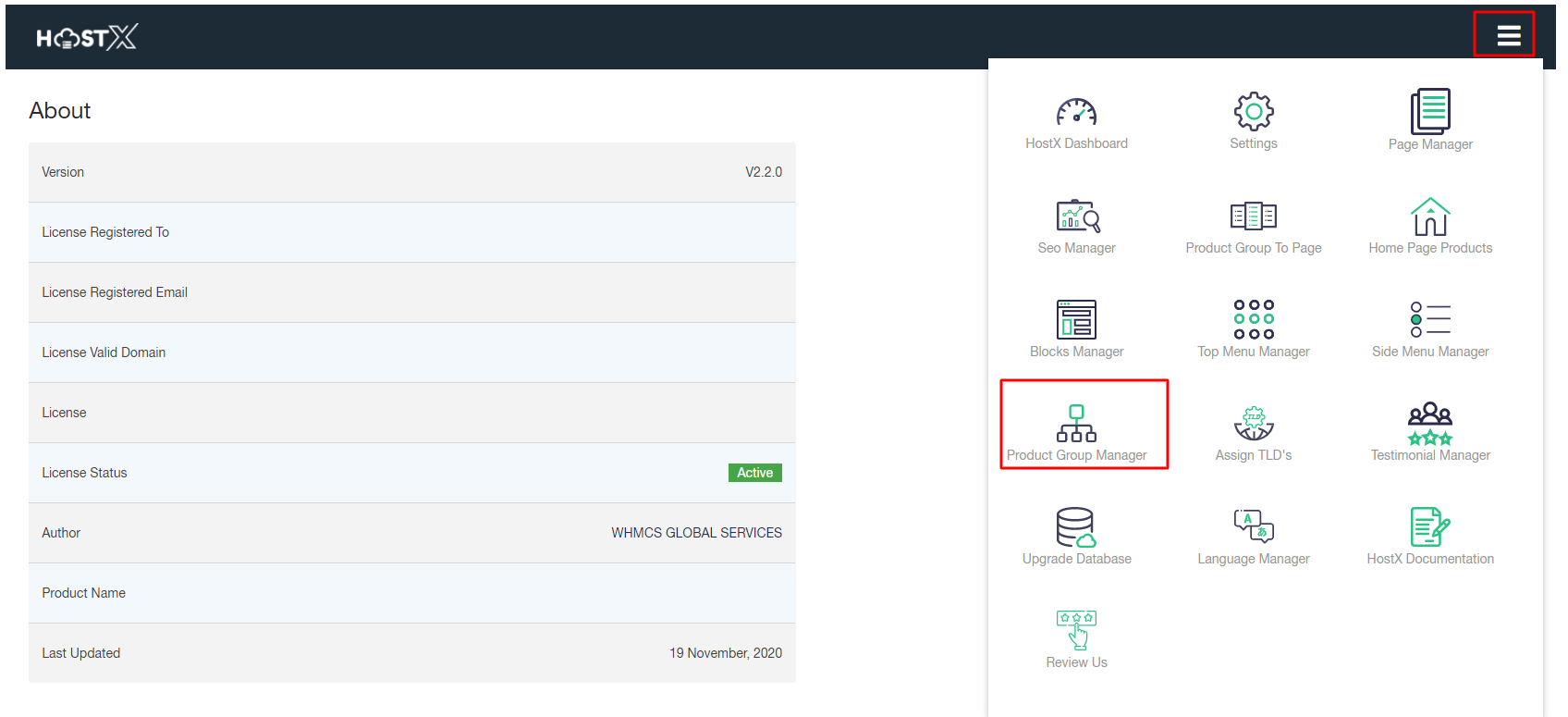The width and height of the screenshot is (1568, 717).
Task: Click the green Active status badge
Action: 754,473
